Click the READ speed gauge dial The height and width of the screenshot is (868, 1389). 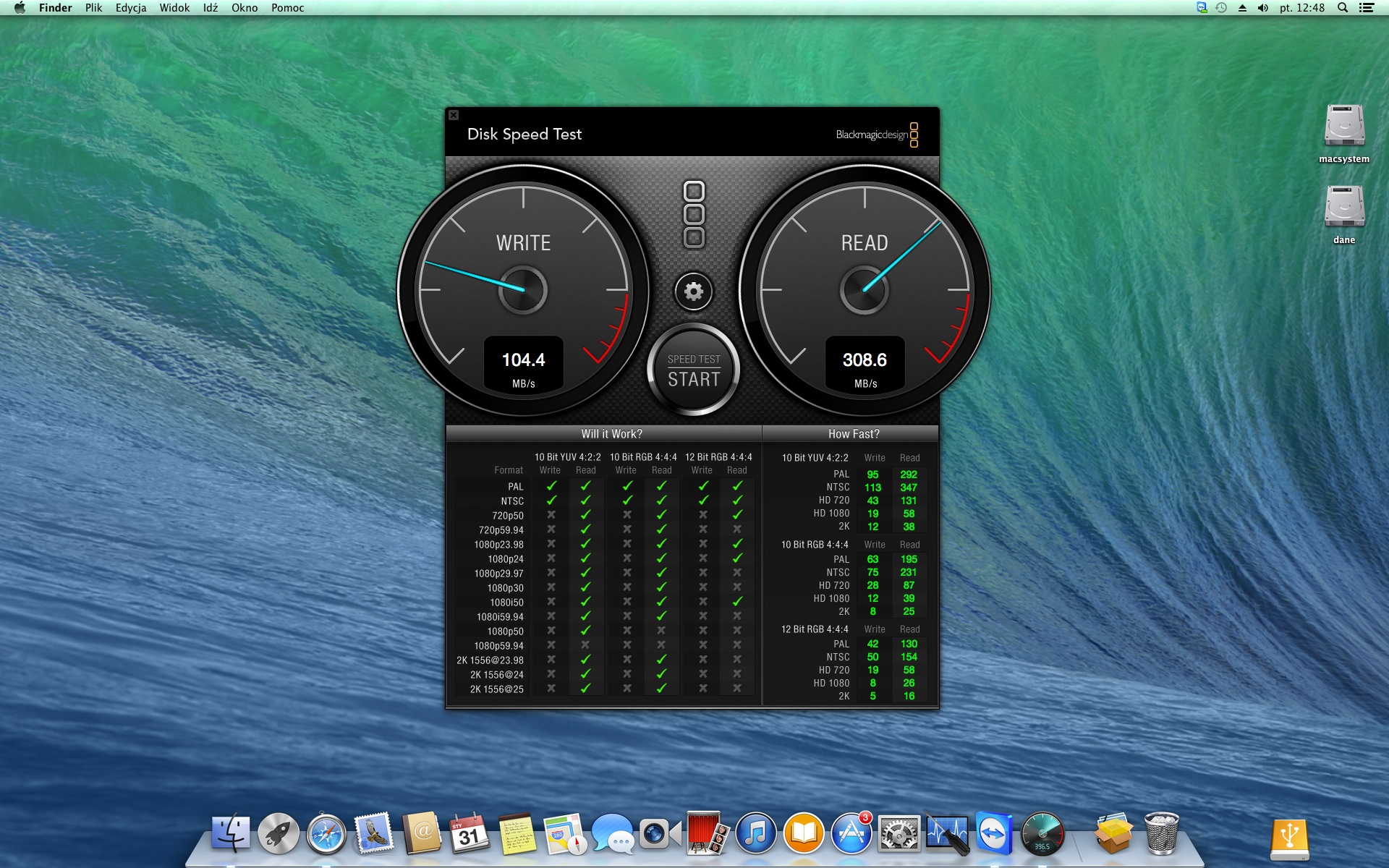[865, 290]
